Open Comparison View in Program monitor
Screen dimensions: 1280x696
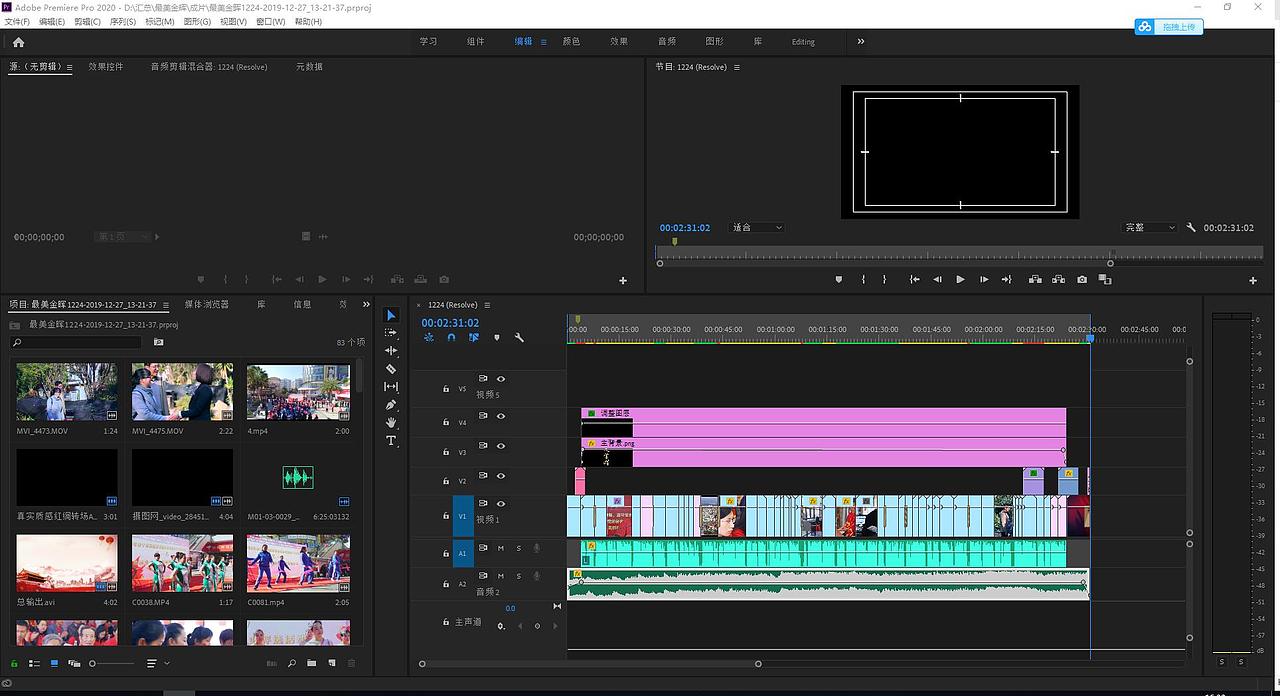pyautogui.click(x=1105, y=280)
